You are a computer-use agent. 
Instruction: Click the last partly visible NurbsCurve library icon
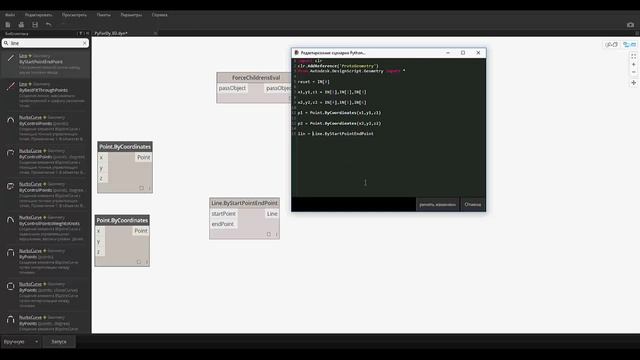pos(11,320)
